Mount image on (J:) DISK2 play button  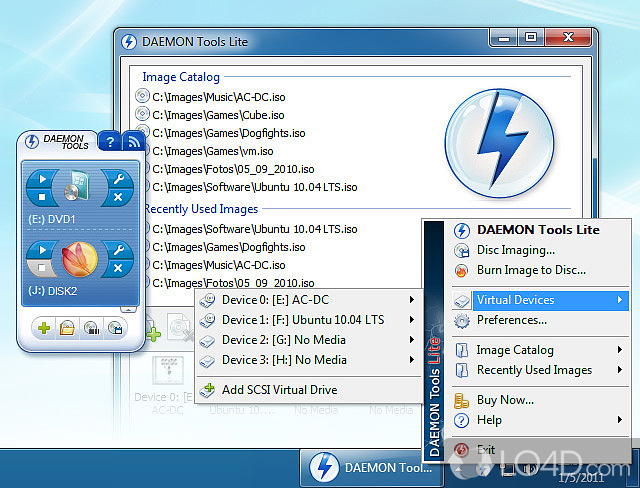[42, 249]
